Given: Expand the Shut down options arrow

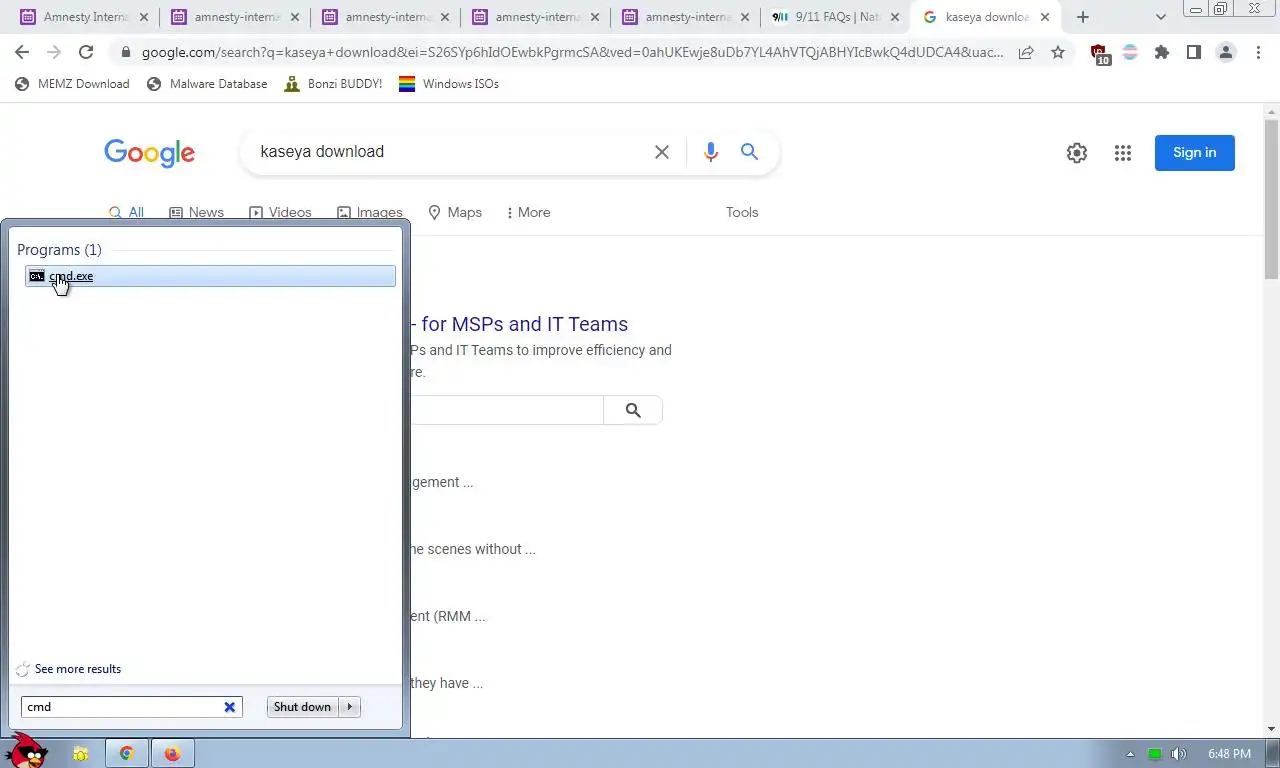Looking at the screenshot, I should 350,707.
